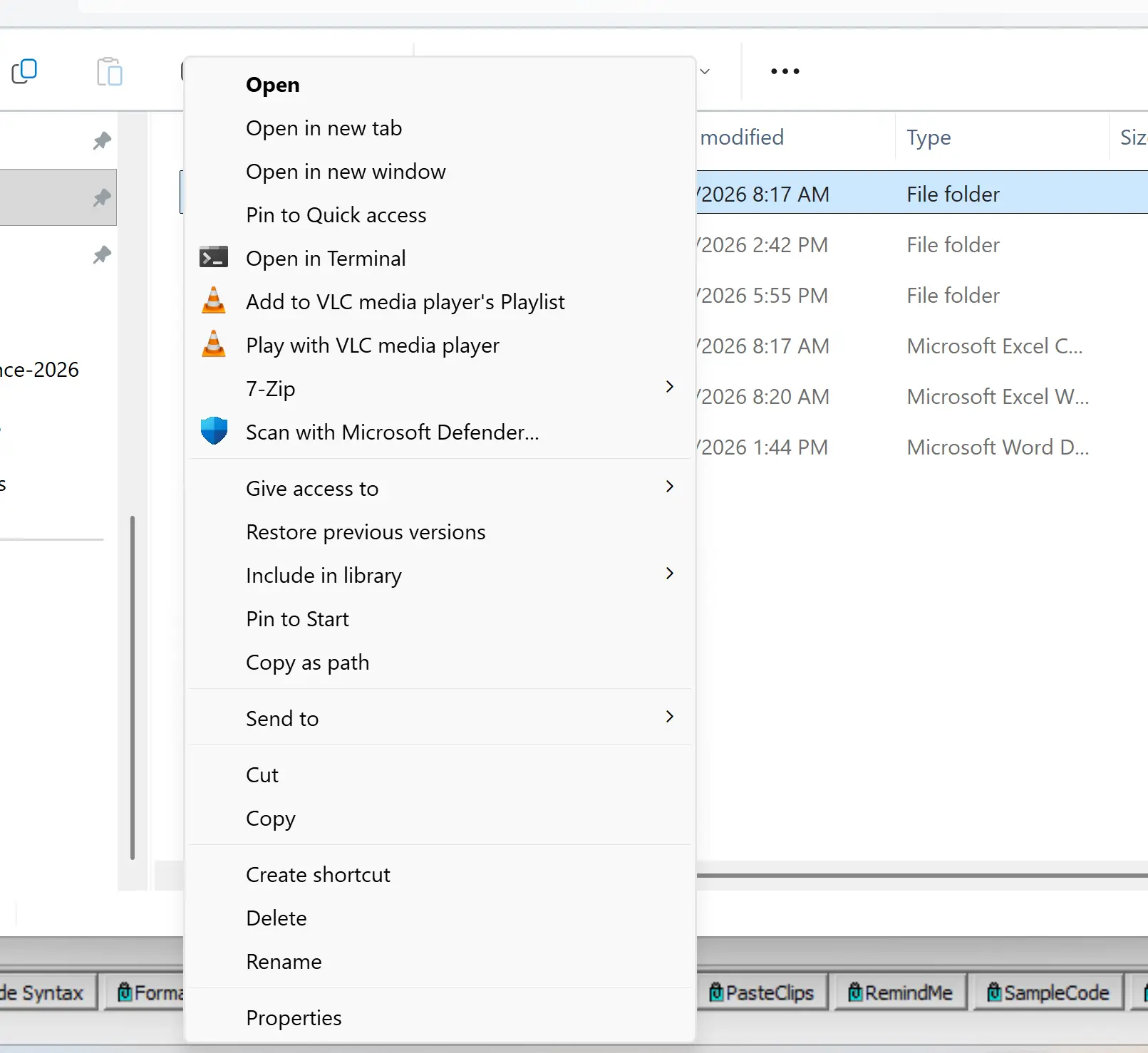Screen dimensions: 1148x1053
Task: Expand the Send to submenu arrow
Action: [669, 717]
